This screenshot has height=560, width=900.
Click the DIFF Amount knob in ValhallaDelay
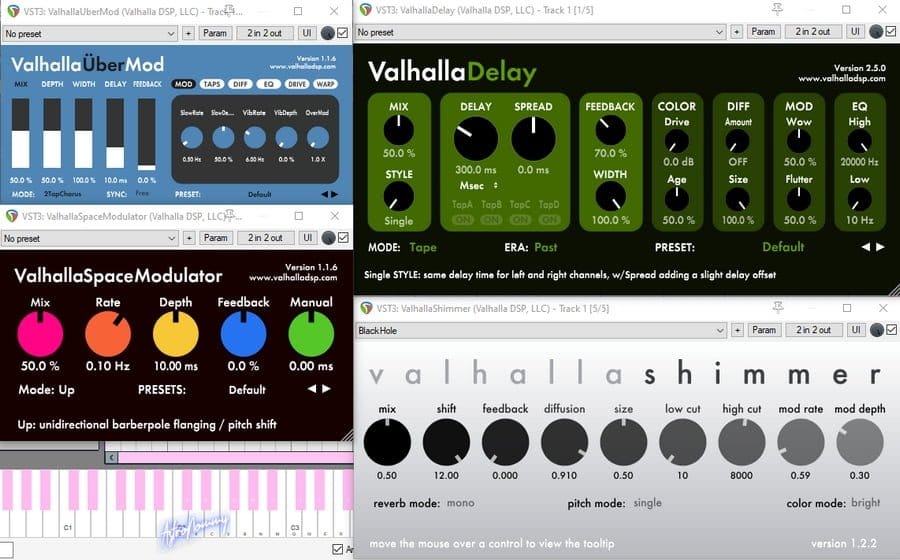(738, 141)
